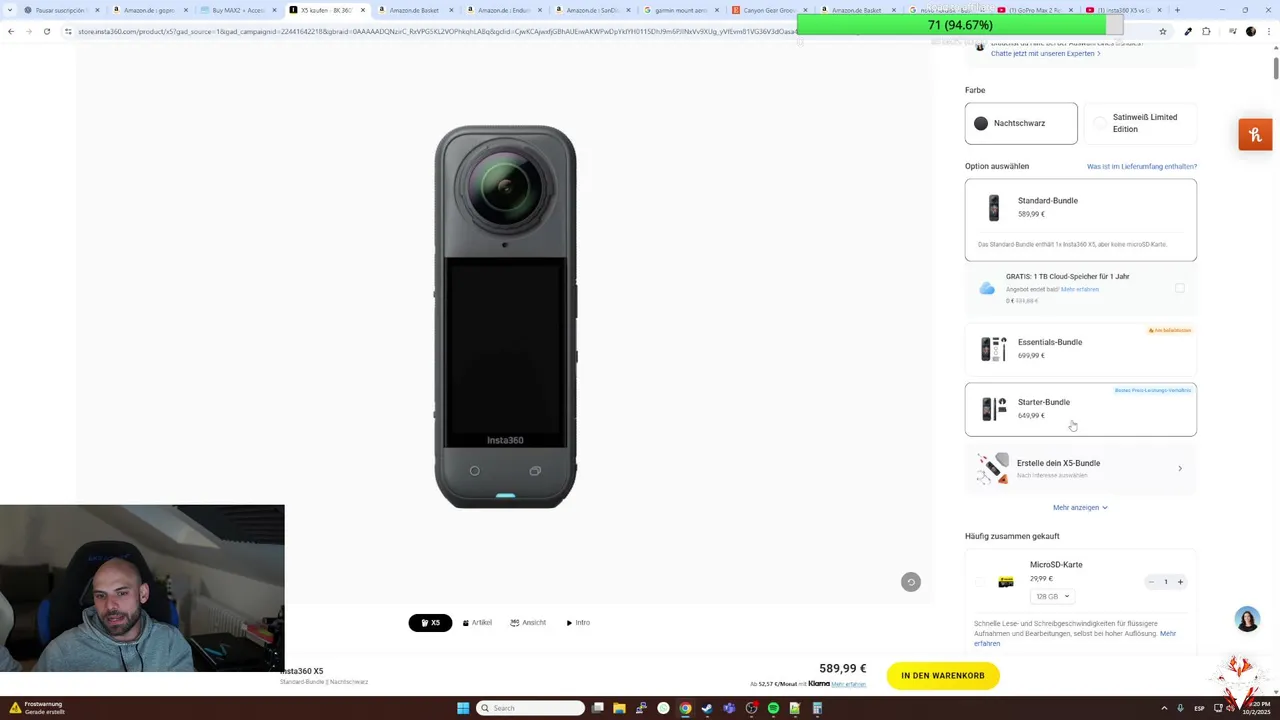Open the cloud offer Mehr erfahren link
This screenshot has width=1280, height=720.
pyautogui.click(x=1080, y=289)
